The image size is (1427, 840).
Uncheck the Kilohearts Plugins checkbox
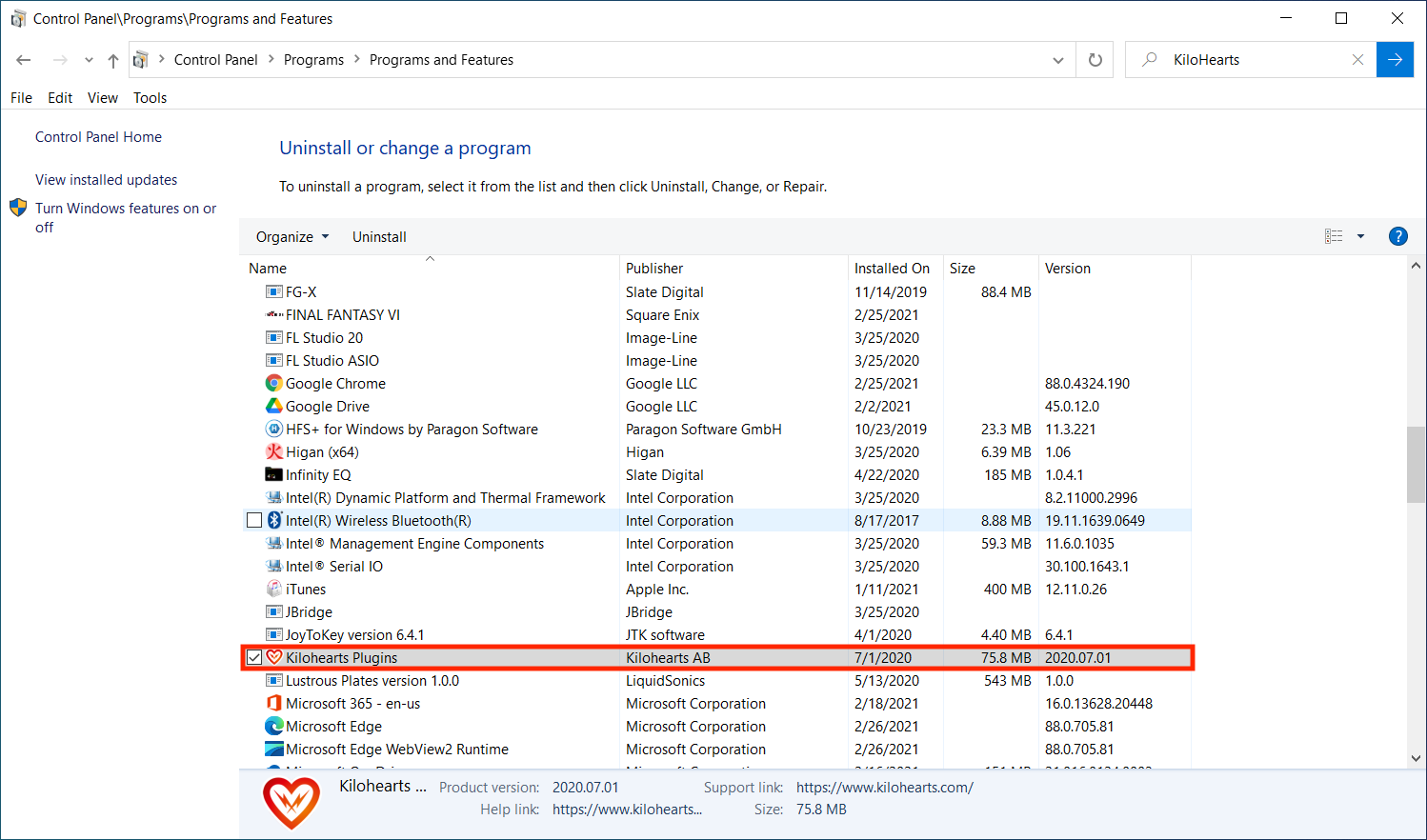click(254, 658)
